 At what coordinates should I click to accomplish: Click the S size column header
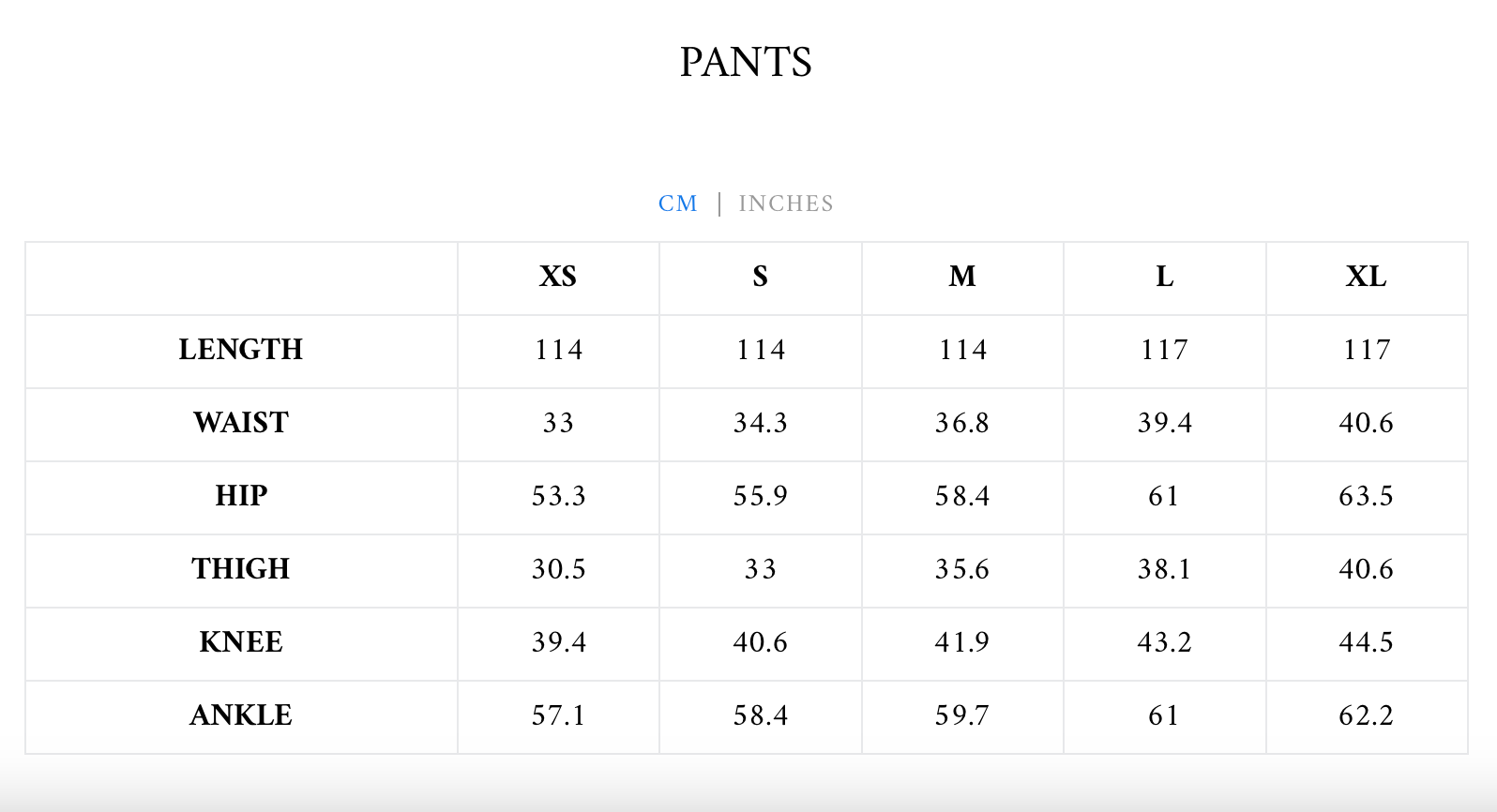point(760,277)
